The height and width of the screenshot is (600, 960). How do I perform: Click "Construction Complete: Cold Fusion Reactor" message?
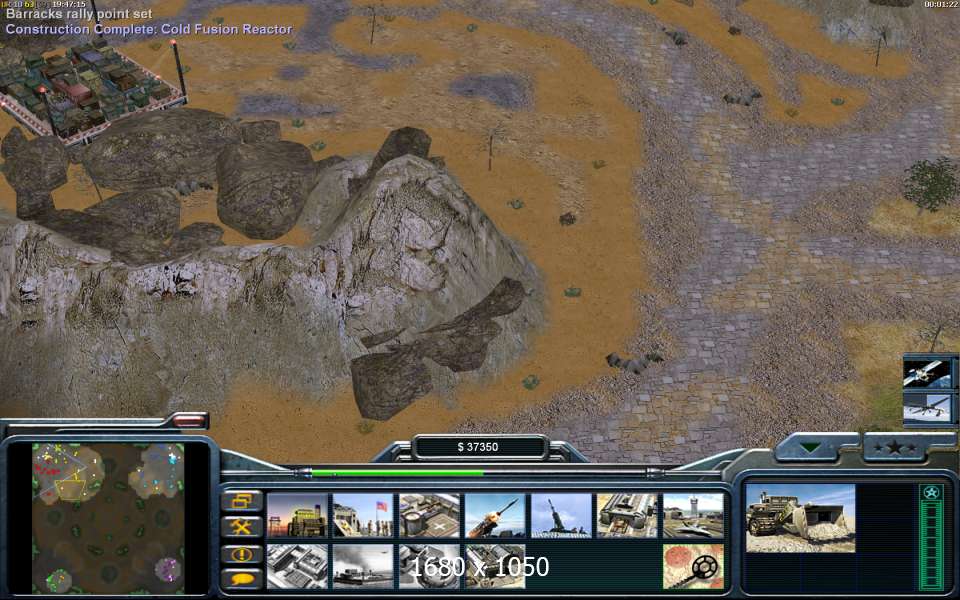click(149, 29)
